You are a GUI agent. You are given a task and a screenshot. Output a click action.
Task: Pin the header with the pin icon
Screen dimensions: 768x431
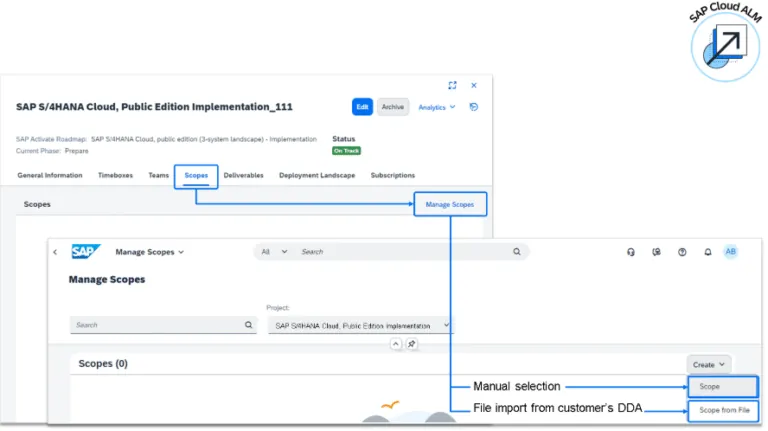(411, 344)
